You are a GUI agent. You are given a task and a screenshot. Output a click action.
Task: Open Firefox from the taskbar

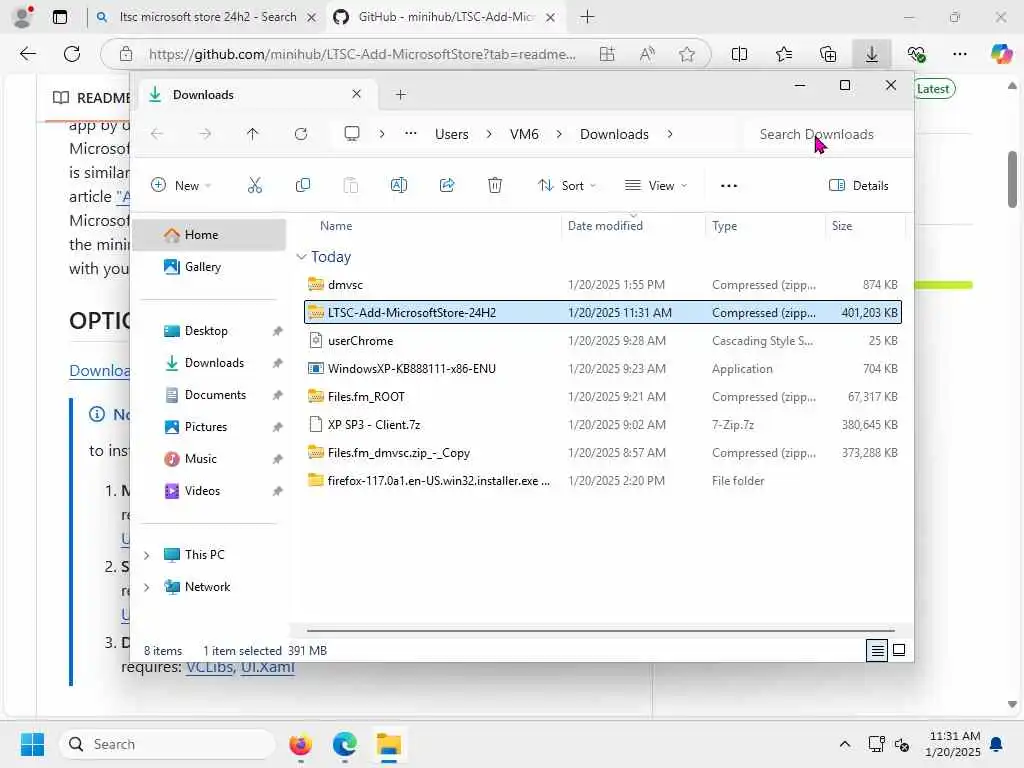[x=300, y=744]
